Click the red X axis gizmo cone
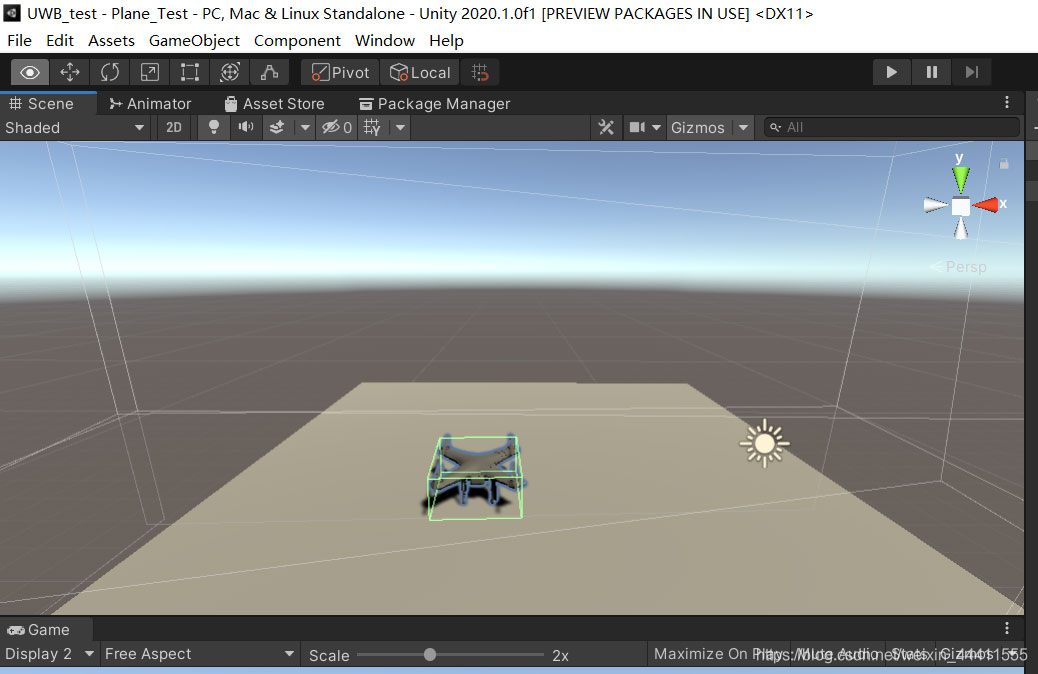The image size is (1038, 674). pos(986,205)
